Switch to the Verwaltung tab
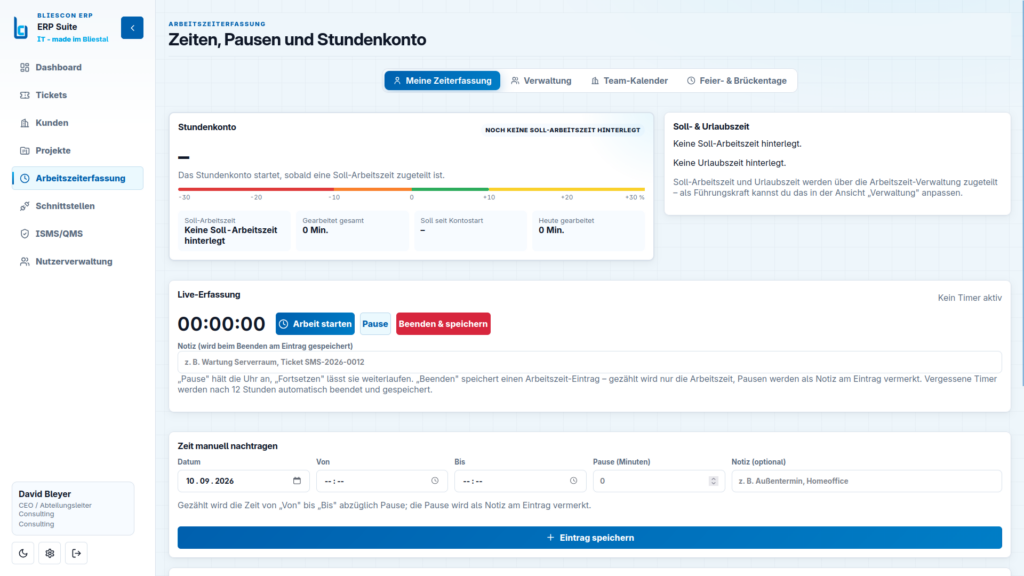Screen dimensions: 1024x576 point(541,80)
